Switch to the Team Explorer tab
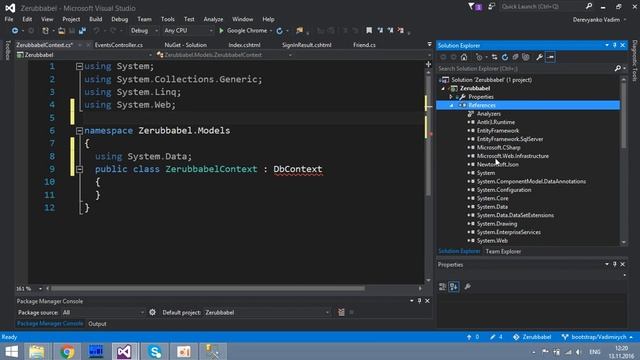The image size is (640, 360). pos(503,251)
